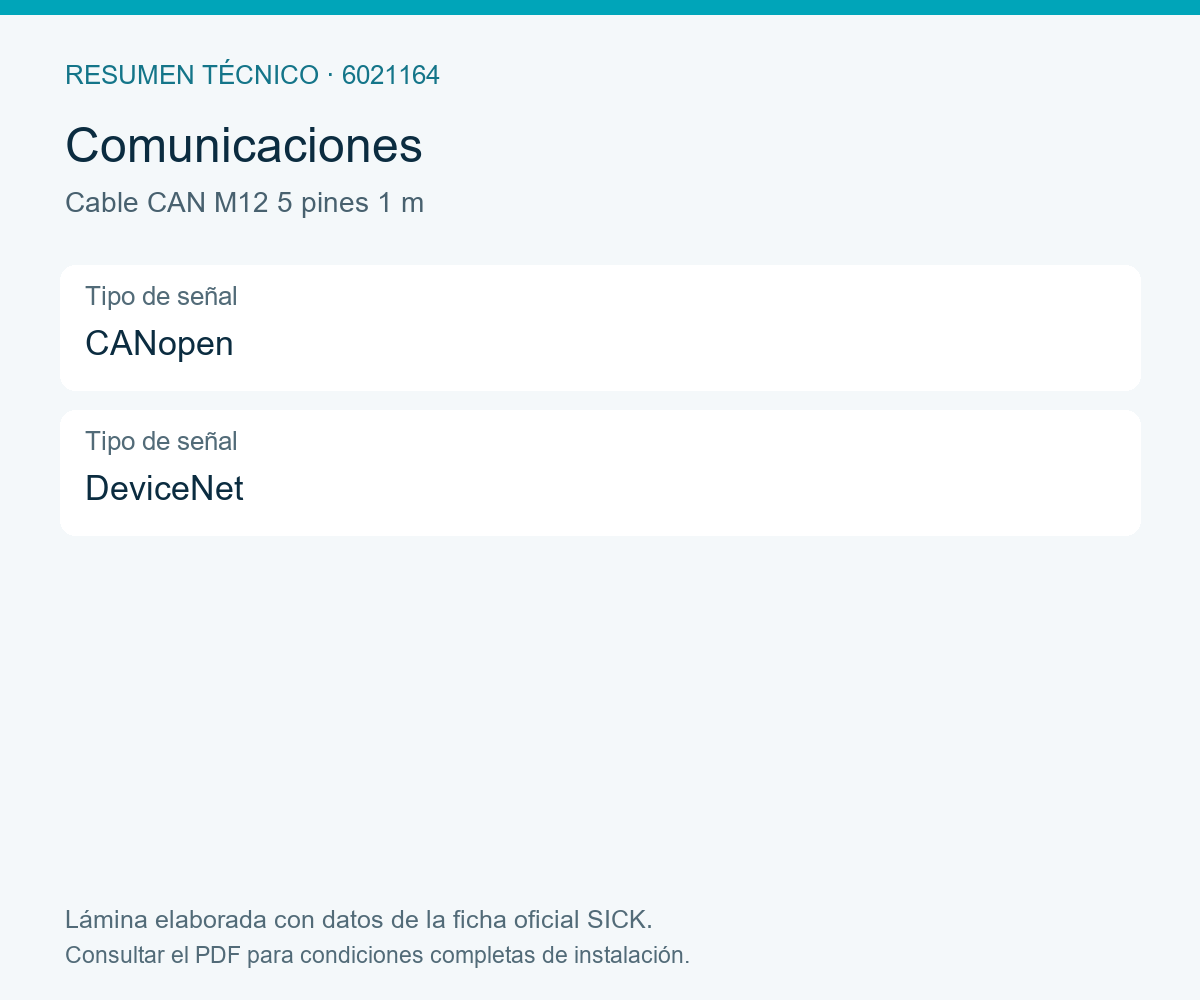1200x1000 pixels.
Task: Select the part number 6021164
Action: click(391, 75)
